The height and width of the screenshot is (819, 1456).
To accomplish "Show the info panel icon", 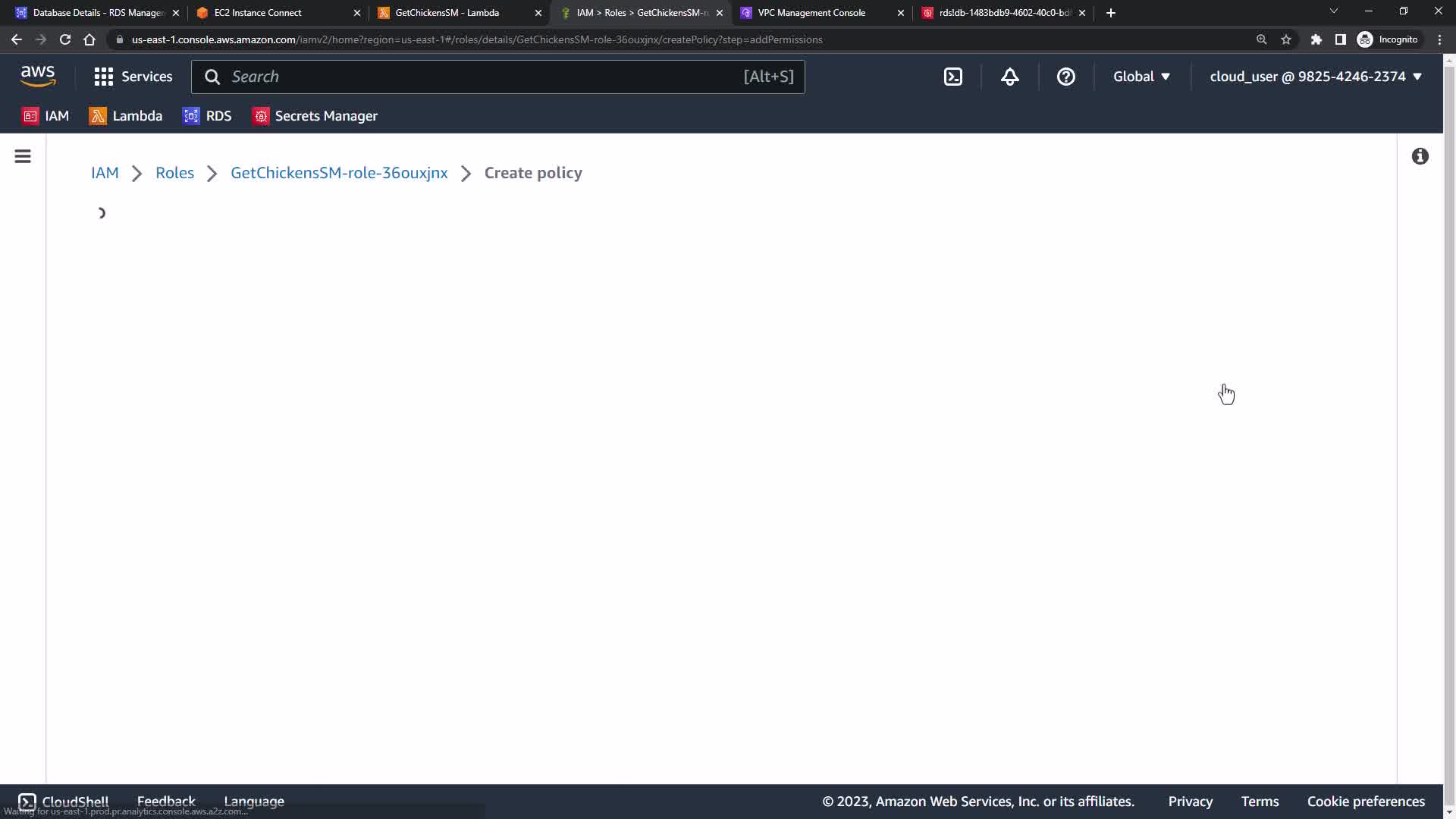I will click(1420, 156).
